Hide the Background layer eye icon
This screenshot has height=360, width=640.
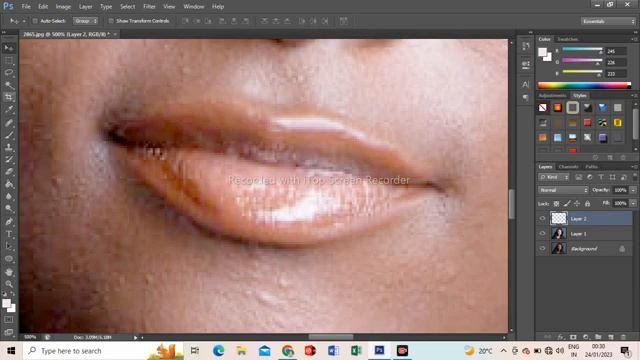[542, 249]
